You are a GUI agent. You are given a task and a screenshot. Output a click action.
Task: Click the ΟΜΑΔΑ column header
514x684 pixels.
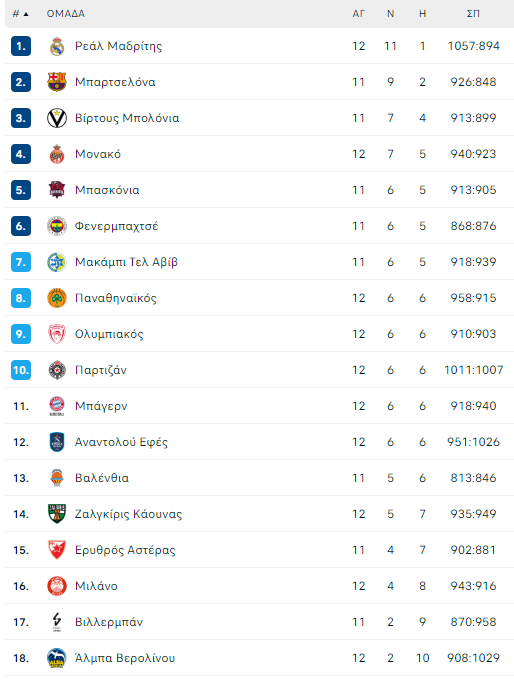66,14
